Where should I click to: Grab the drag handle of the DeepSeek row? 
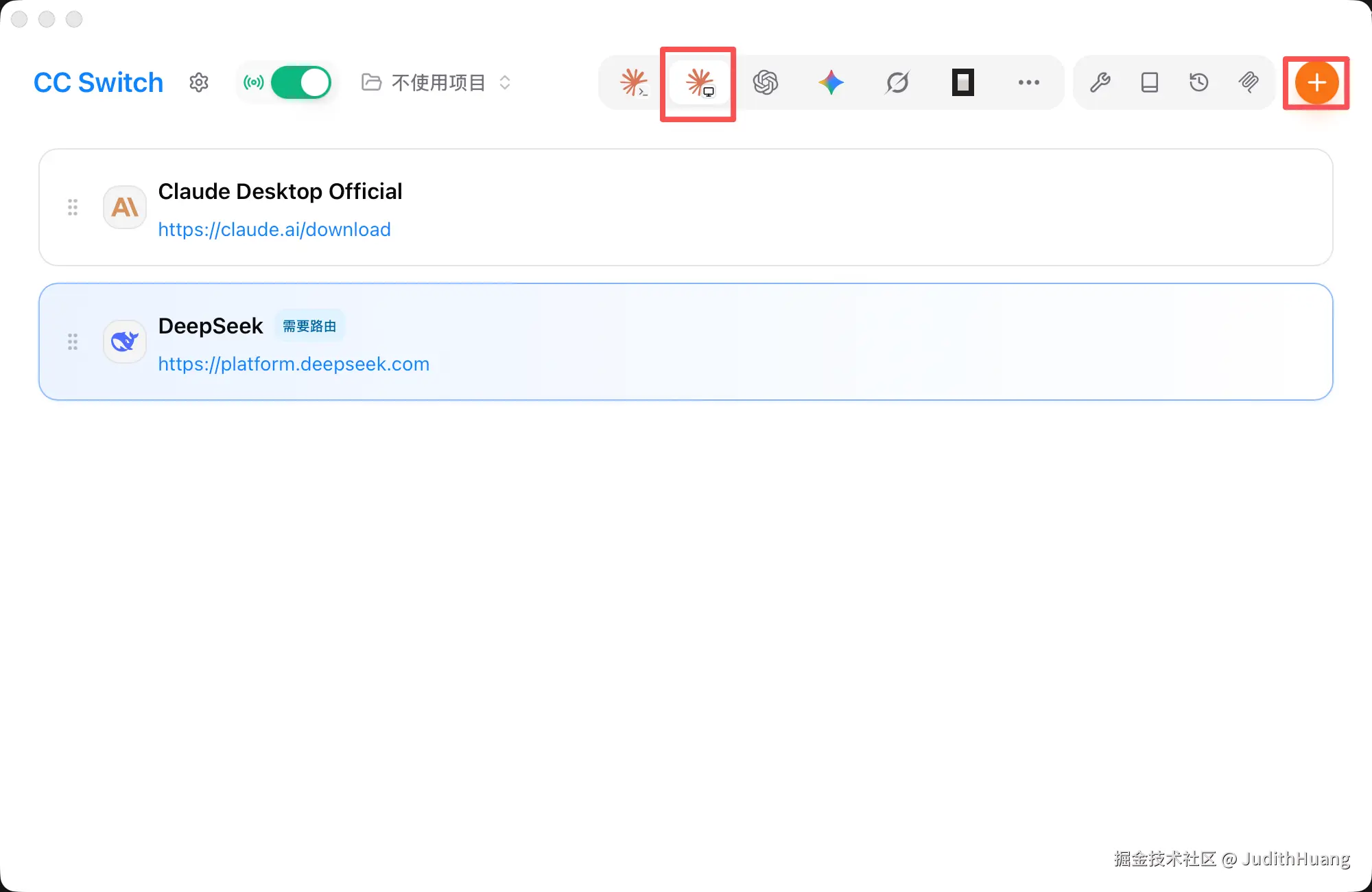tap(73, 342)
